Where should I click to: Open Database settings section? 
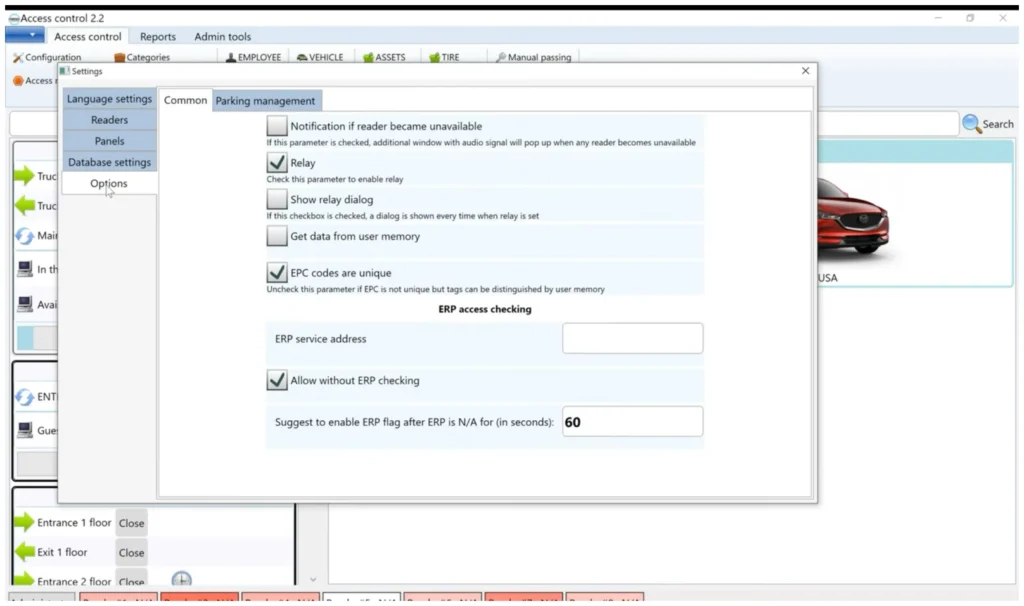coord(109,162)
